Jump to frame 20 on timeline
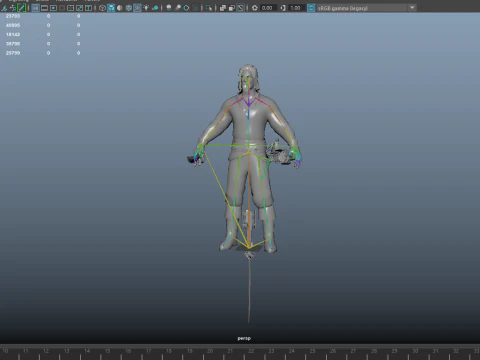The image size is (480, 360). 210,351
